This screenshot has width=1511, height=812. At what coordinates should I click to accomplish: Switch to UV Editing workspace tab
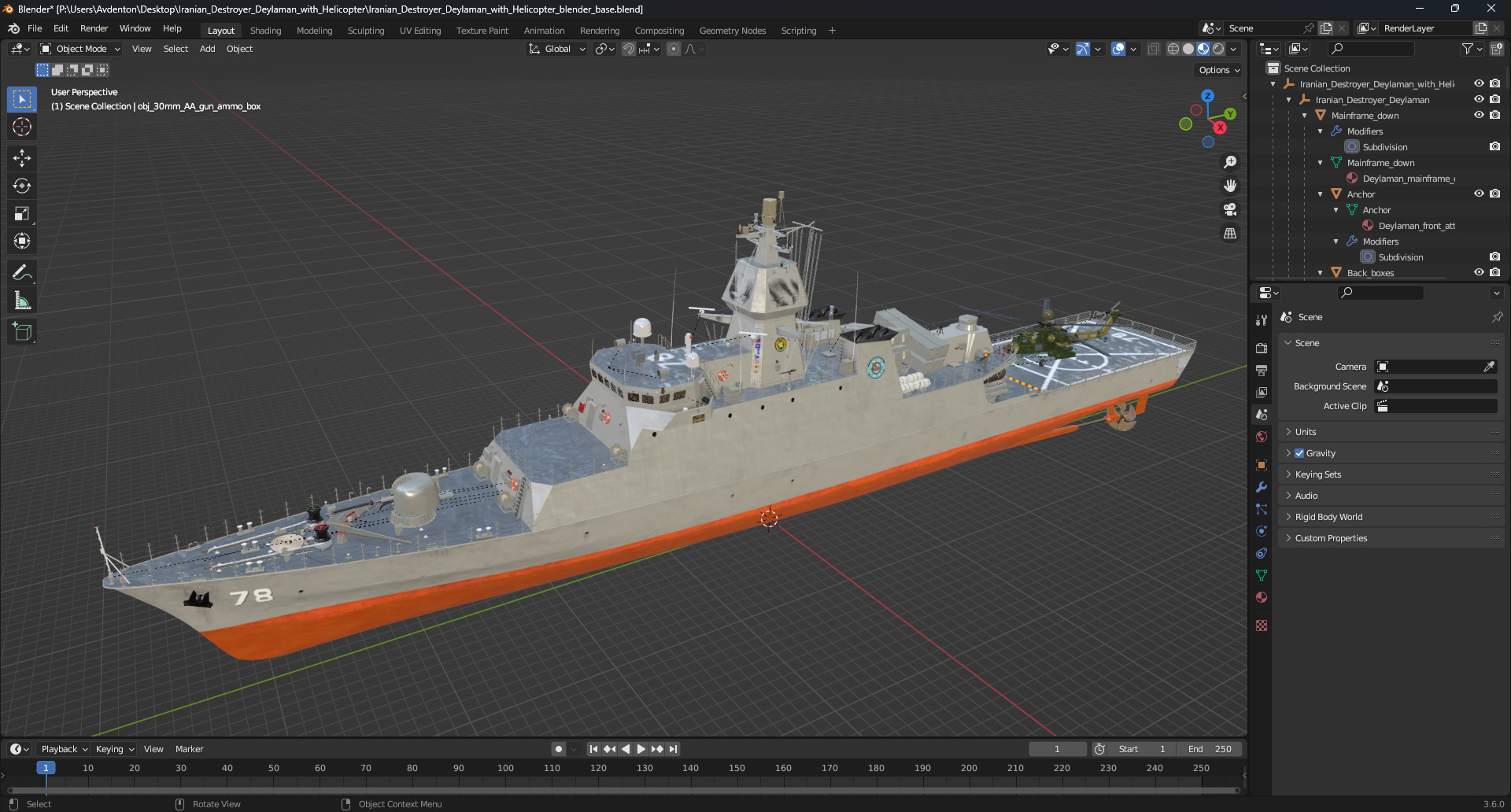click(420, 31)
